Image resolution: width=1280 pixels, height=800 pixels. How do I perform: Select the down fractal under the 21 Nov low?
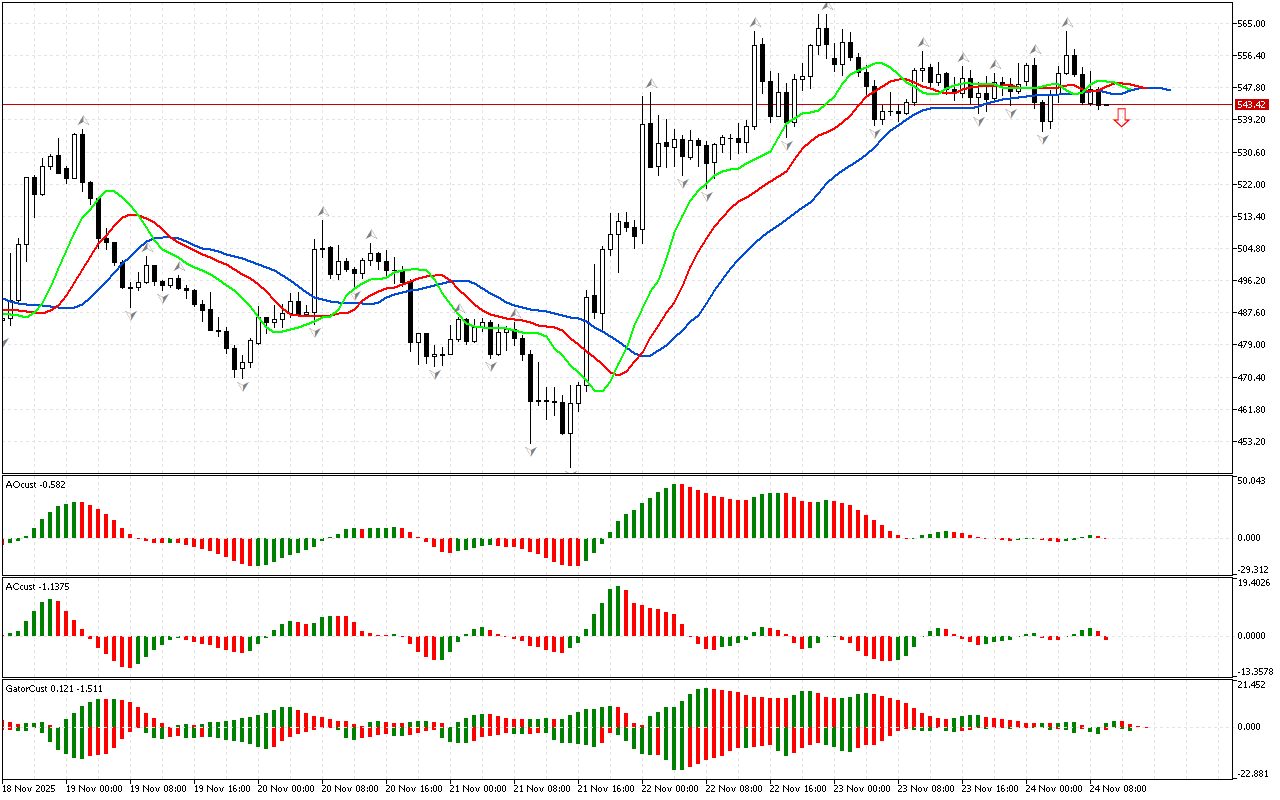(531, 451)
